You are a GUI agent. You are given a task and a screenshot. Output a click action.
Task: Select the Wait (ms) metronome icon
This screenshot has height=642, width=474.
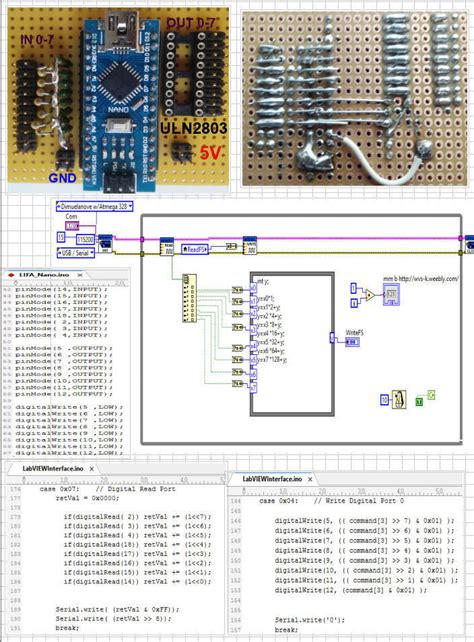399,399
